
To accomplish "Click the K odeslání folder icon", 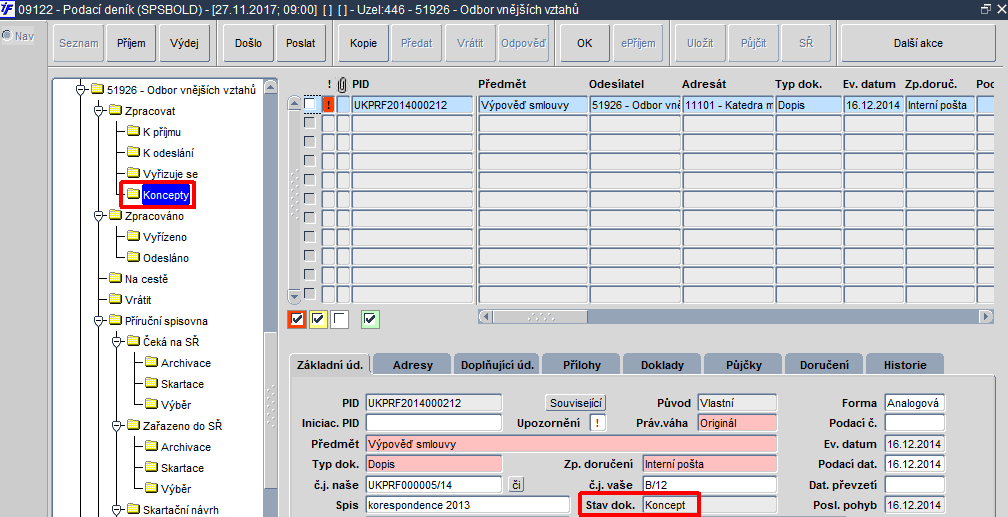I will click(x=133, y=152).
